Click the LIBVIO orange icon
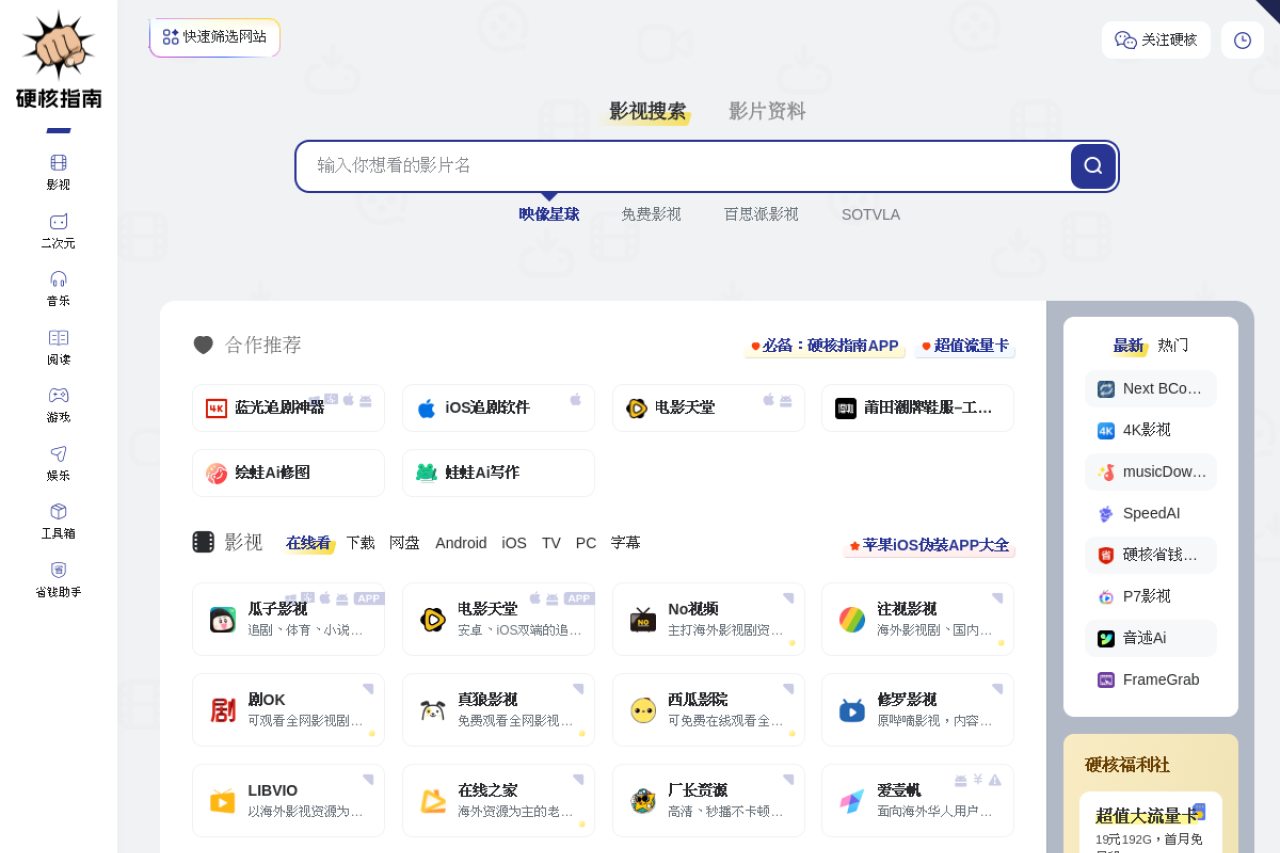 point(223,801)
